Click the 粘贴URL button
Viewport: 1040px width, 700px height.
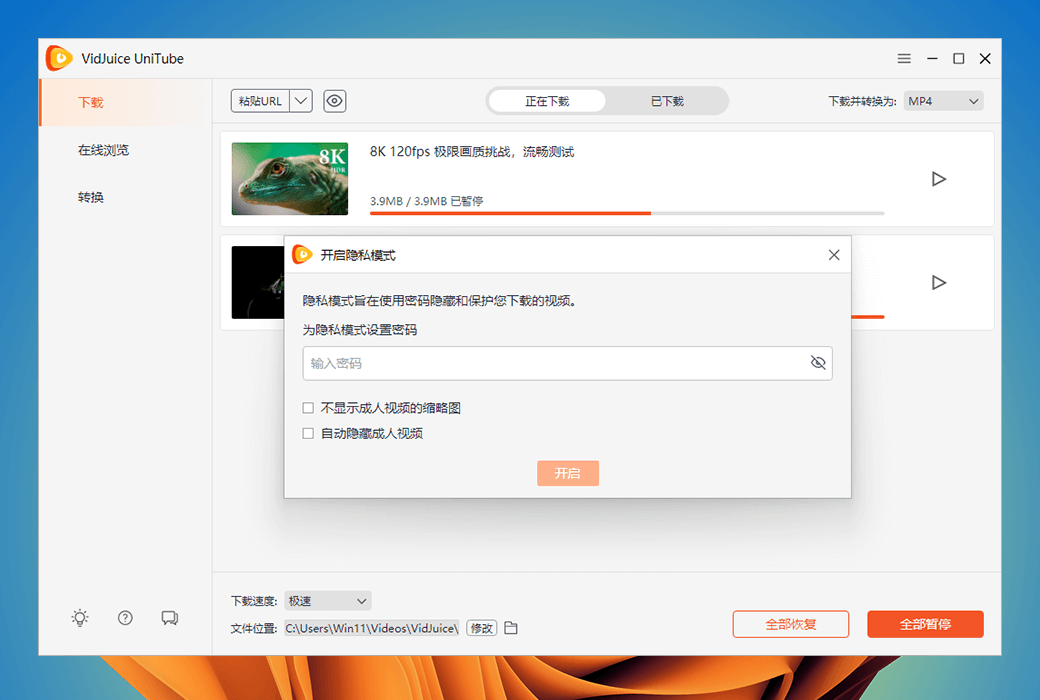click(x=260, y=101)
